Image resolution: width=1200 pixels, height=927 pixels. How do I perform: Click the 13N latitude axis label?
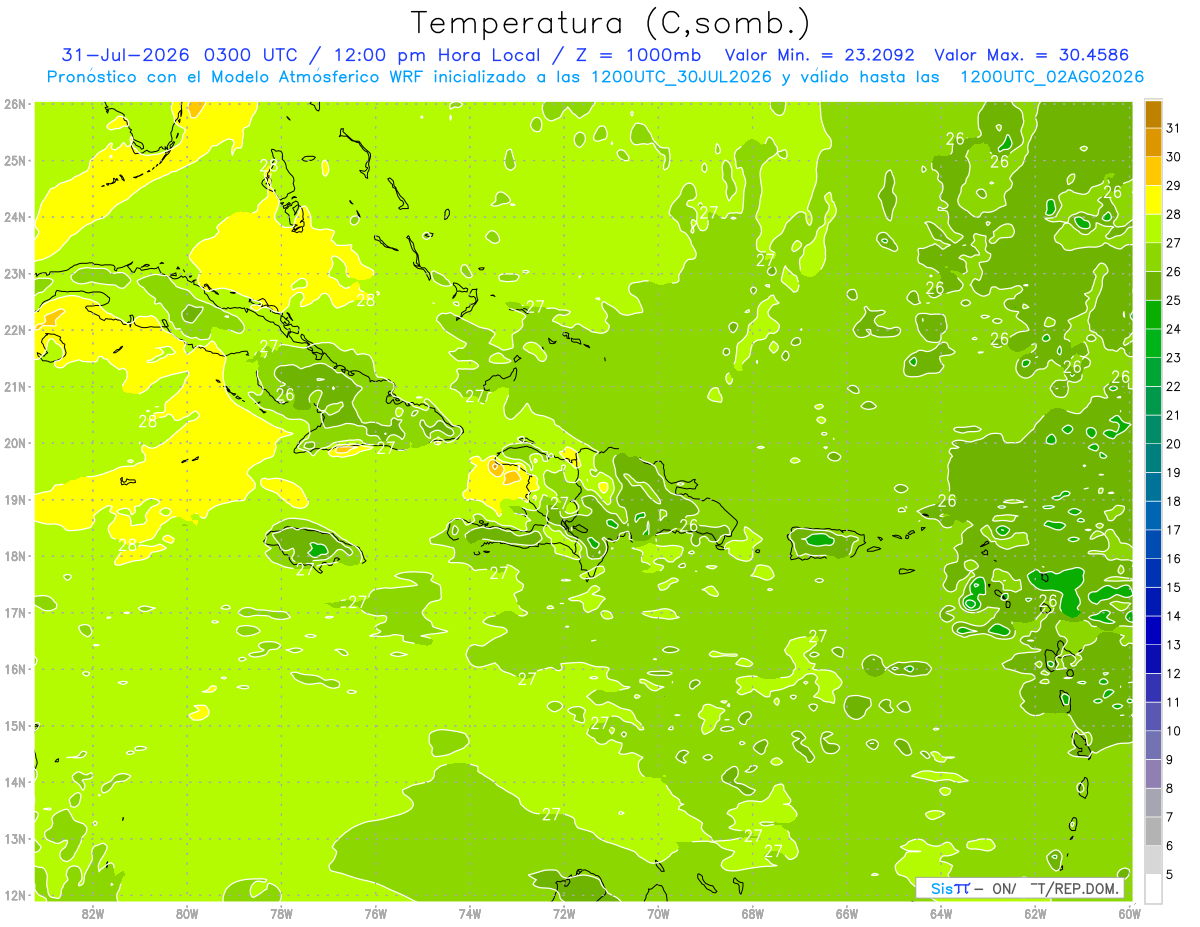15,839
